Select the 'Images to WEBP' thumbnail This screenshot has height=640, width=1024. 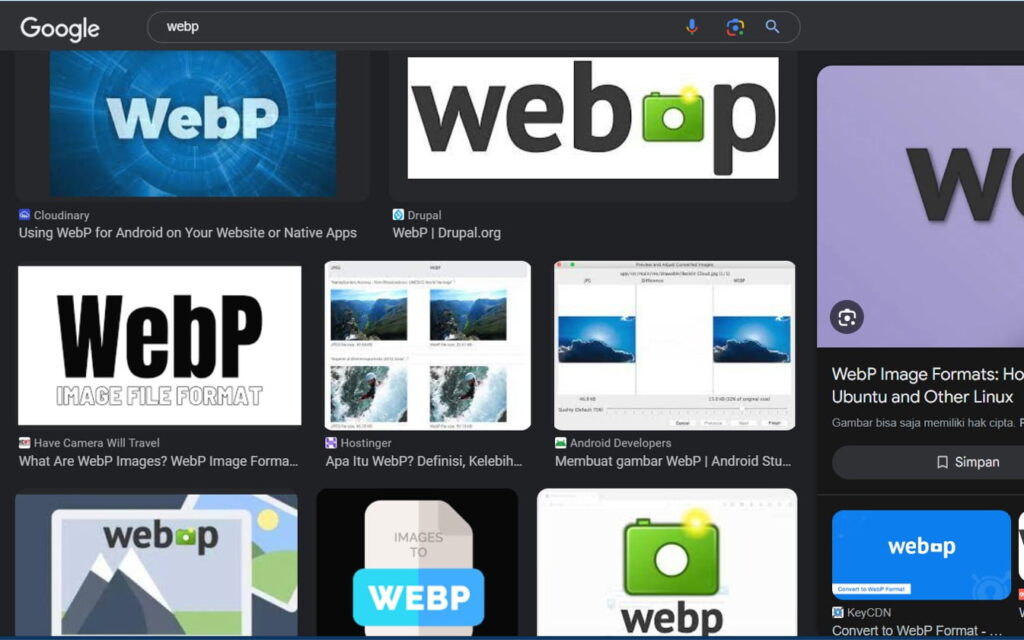(x=417, y=565)
